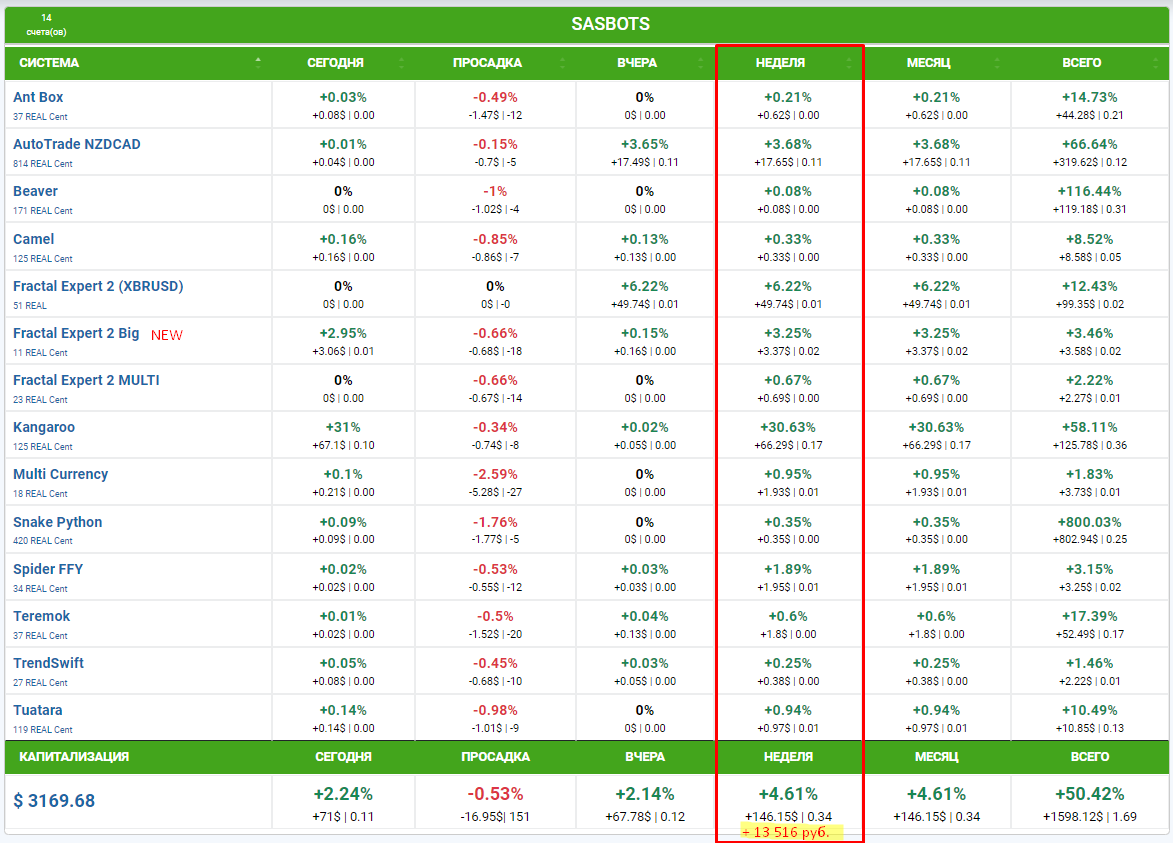Click the $ 3169.68 capitalization value
The height and width of the screenshot is (843, 1173).
coord(55,801)
